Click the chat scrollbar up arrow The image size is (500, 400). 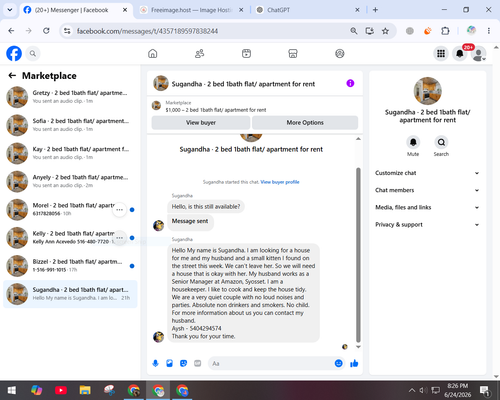pos(358,139)
